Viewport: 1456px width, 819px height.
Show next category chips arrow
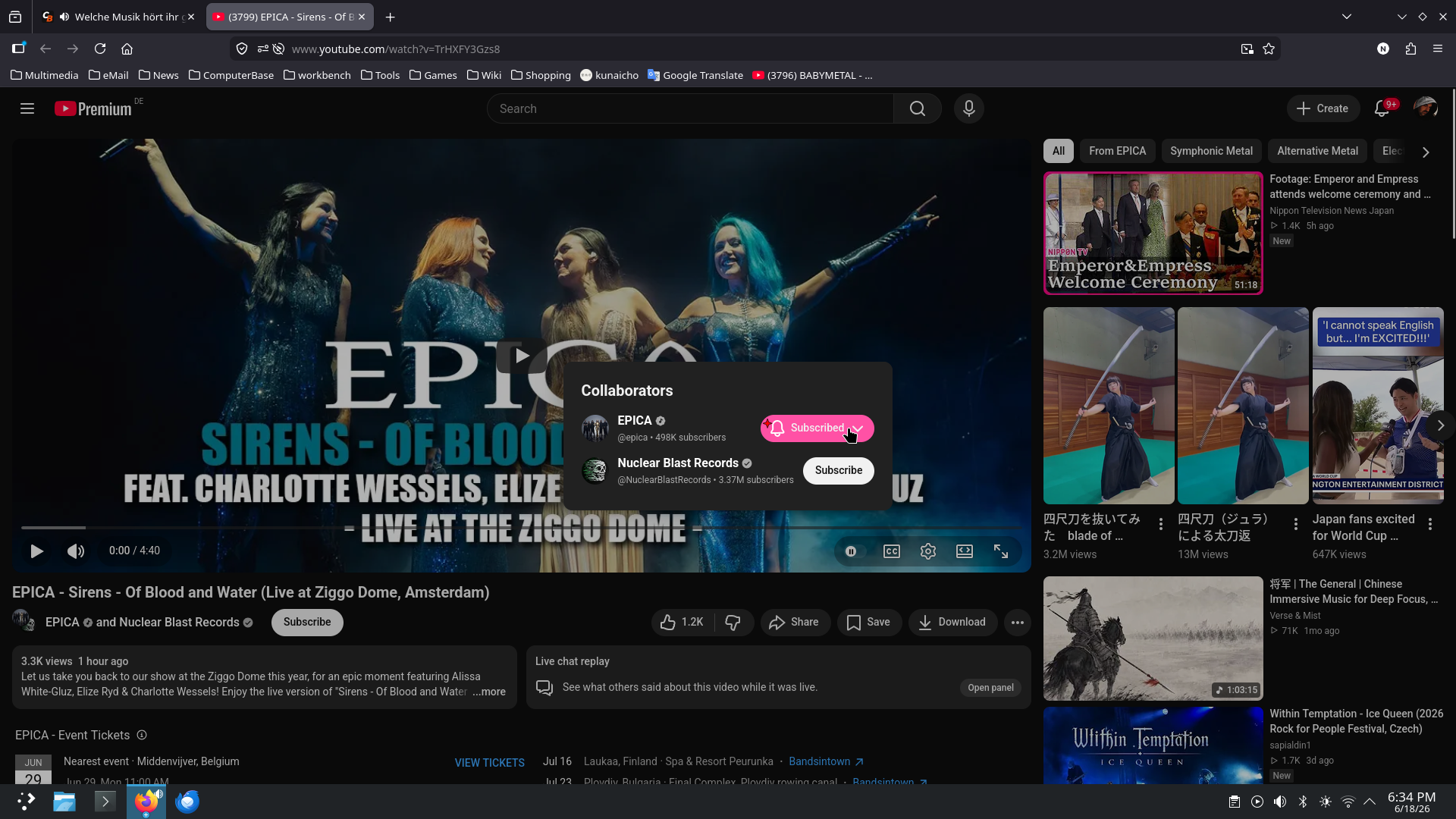click(1426, 152)
